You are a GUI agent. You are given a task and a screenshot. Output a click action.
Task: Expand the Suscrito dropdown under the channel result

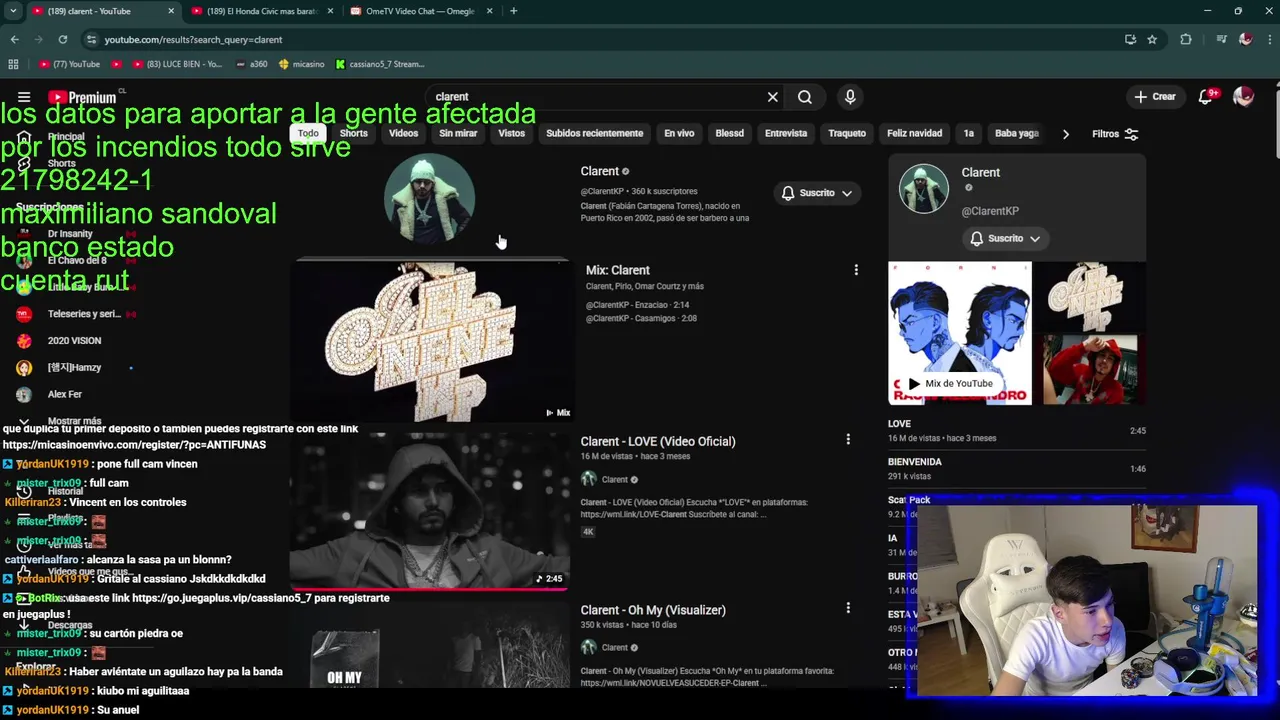(x=817, y=193)
